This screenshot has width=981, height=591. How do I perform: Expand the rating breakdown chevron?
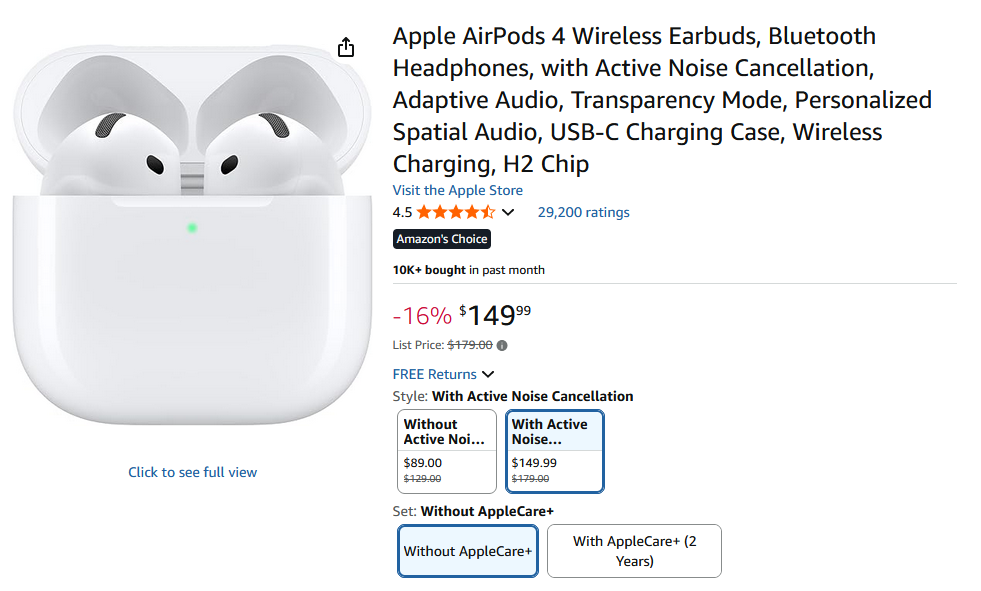508,212
